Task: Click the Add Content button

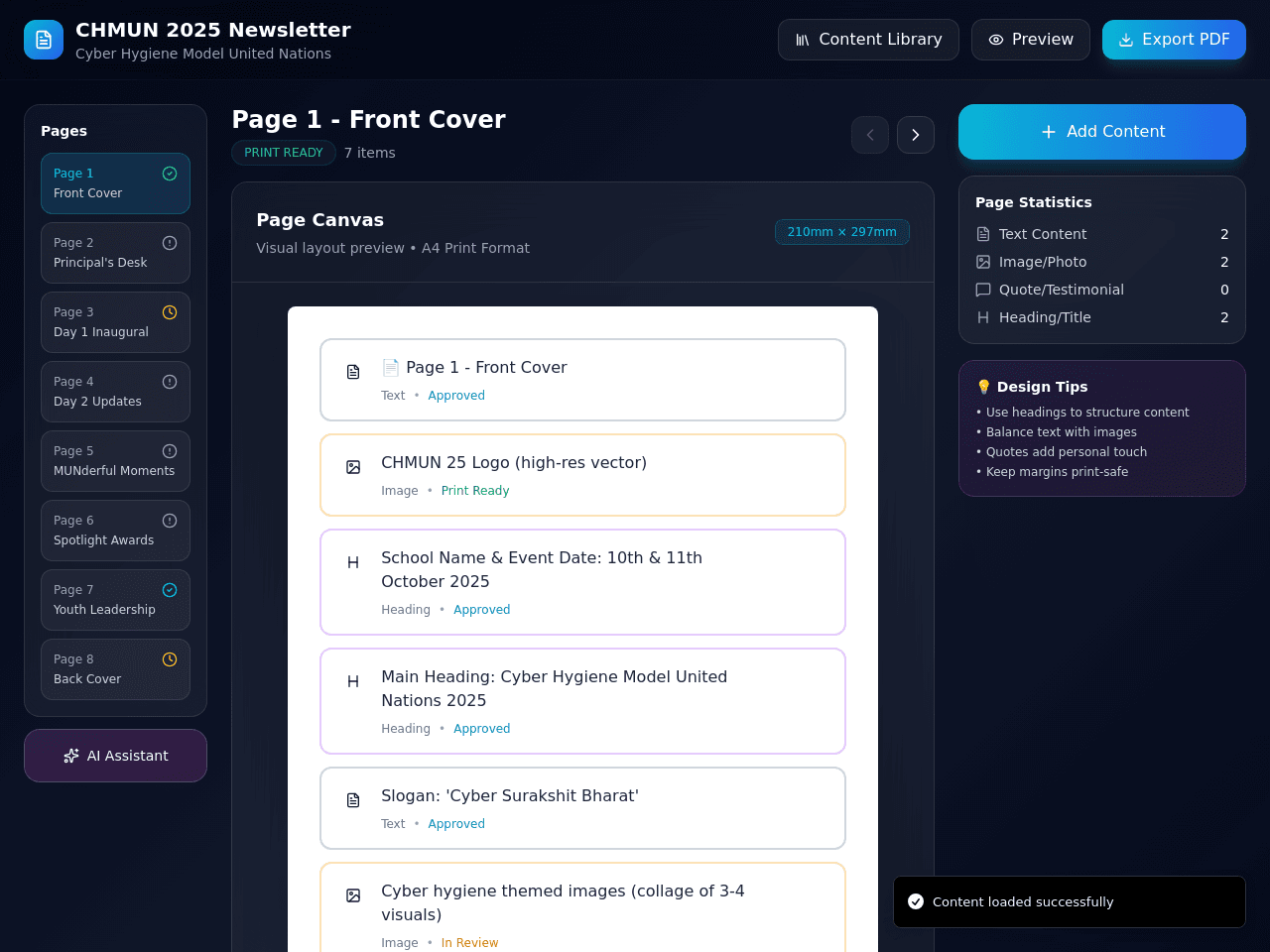Action: (1102, 132)
